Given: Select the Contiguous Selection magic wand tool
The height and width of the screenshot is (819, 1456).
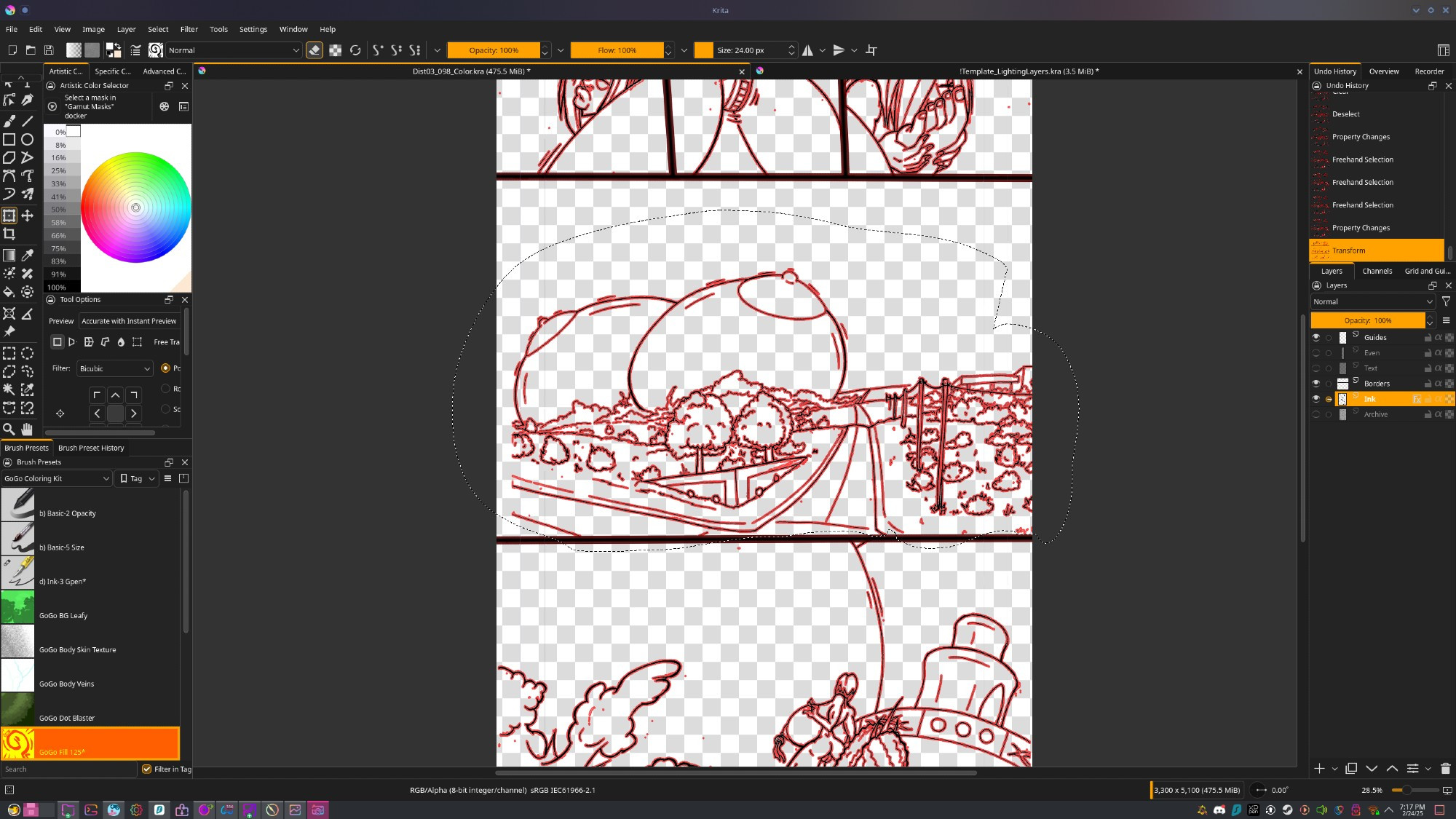Looking at the screenshot, I should coord(9,389).
